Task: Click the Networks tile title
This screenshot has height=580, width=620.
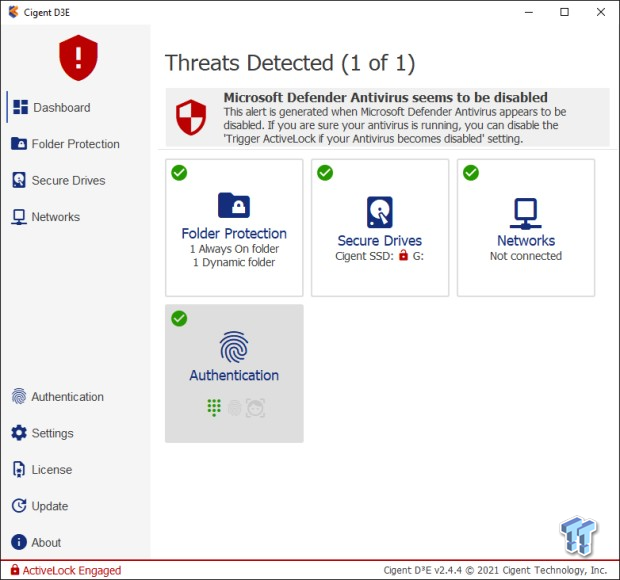Action: coord(526,240)
